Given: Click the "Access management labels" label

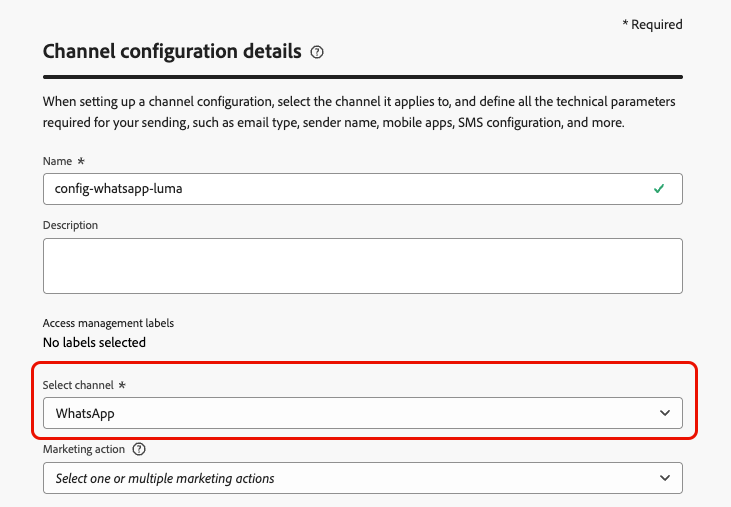Looking at the screenshot, I should [x=108, y=323].
